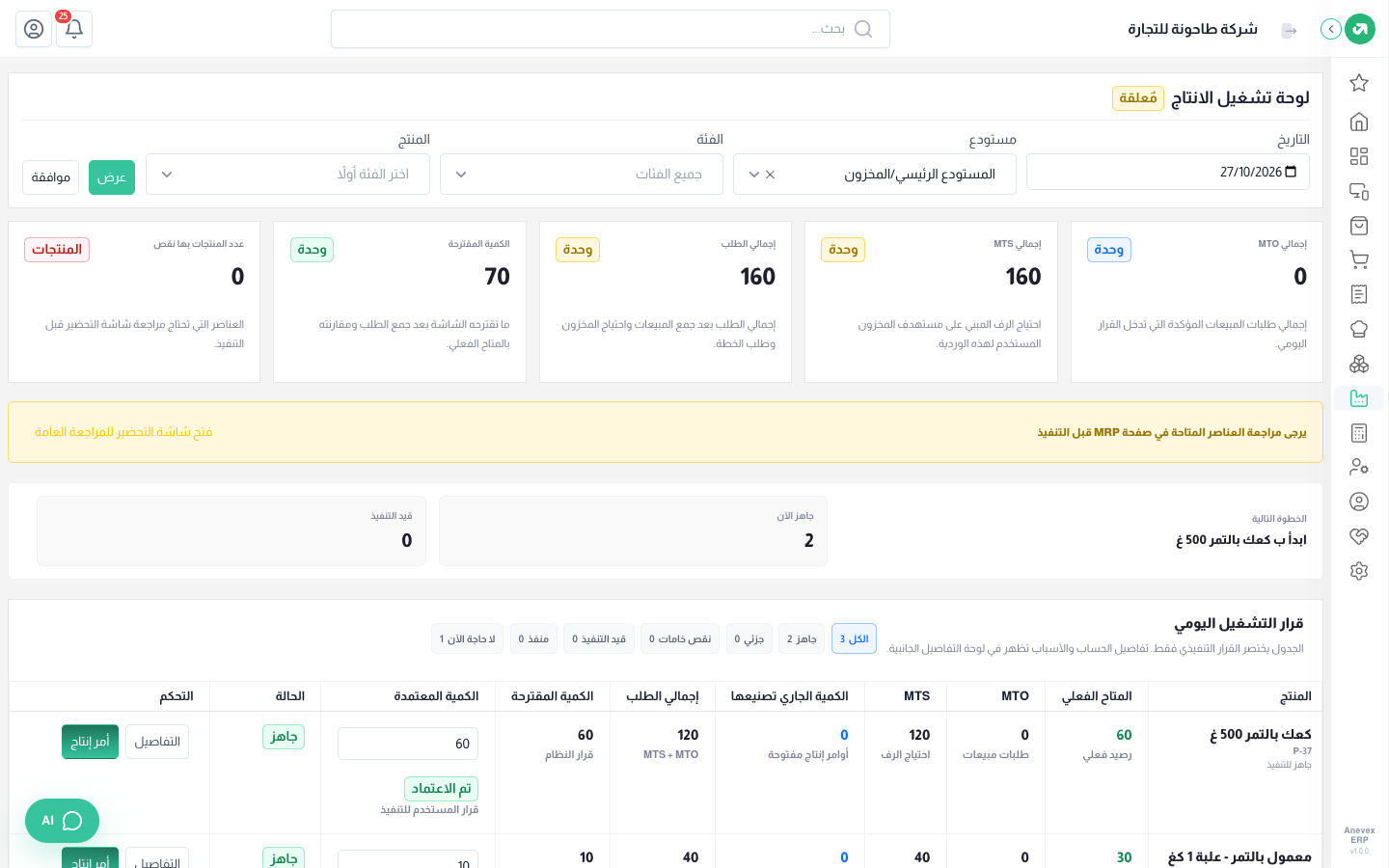Select the جاهز 2 filter tab

pos(802,638)
